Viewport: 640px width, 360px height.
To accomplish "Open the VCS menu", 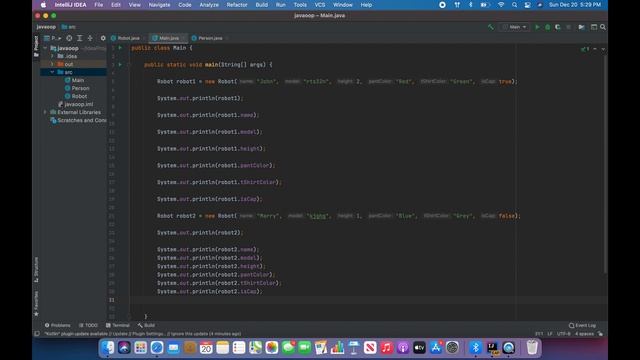I will point(320,5).
